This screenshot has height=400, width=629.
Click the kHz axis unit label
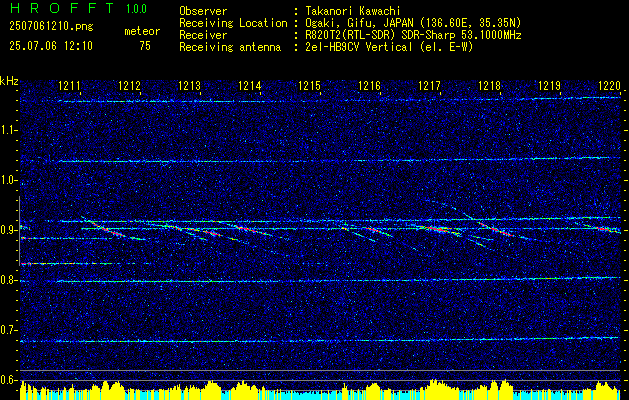(x=9, y=81)
